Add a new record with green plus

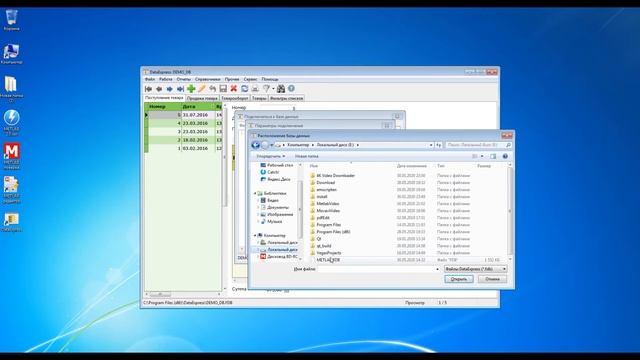pyautogui.click(x=191, y=89)
